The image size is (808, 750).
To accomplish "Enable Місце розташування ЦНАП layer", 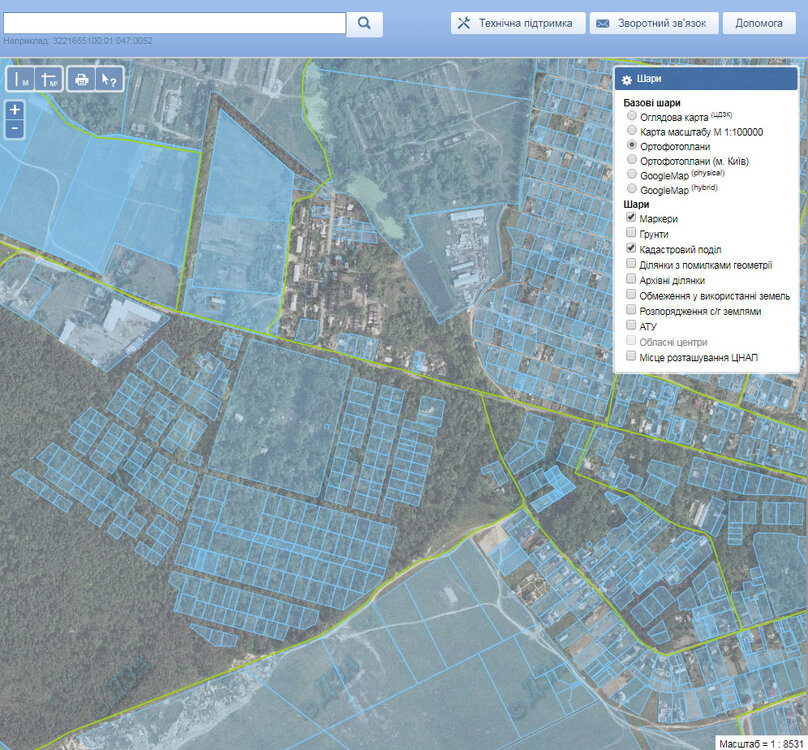I will [631, 356].
